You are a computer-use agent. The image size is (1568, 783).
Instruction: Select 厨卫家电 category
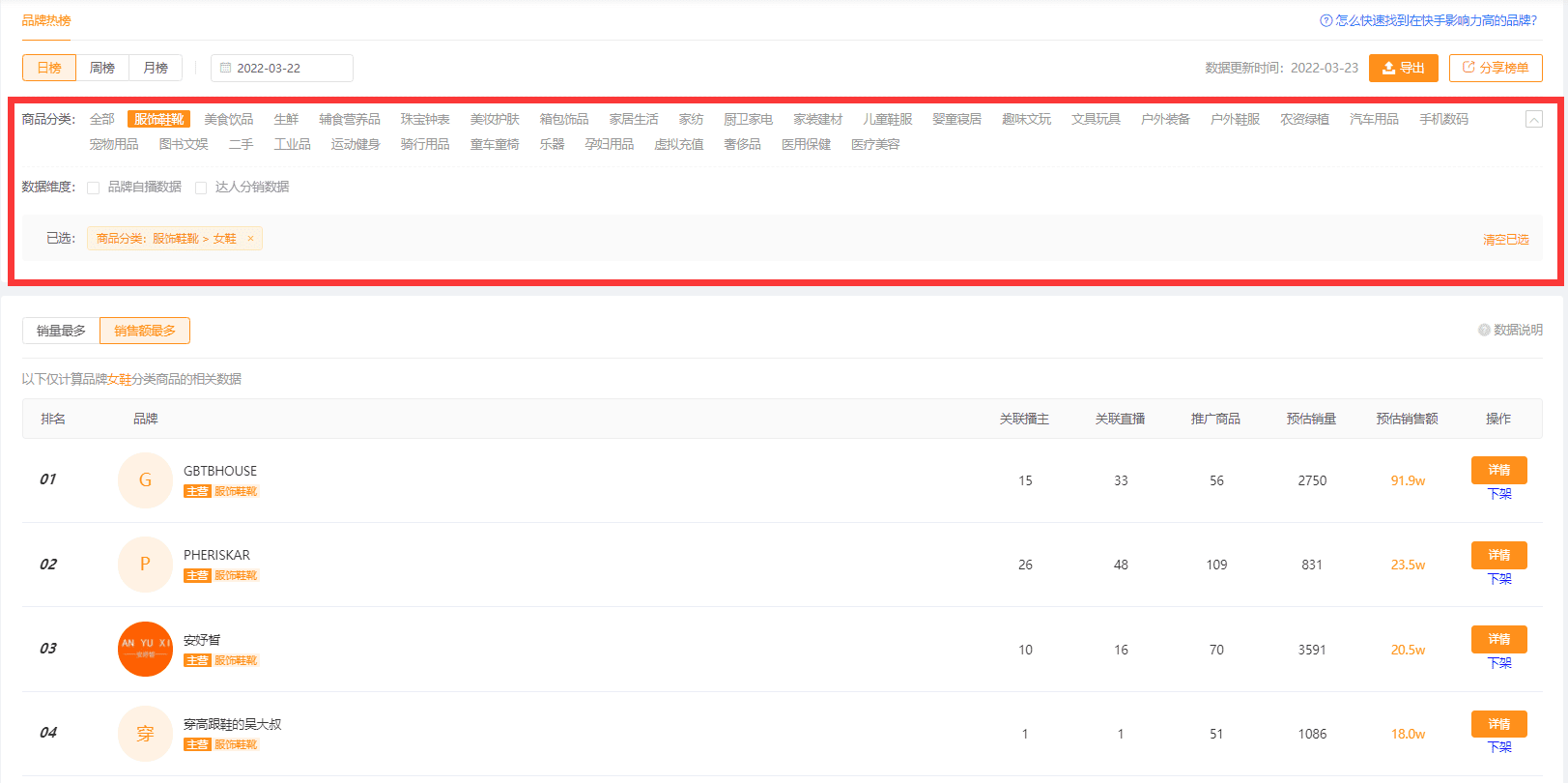(x=749, y=119)
